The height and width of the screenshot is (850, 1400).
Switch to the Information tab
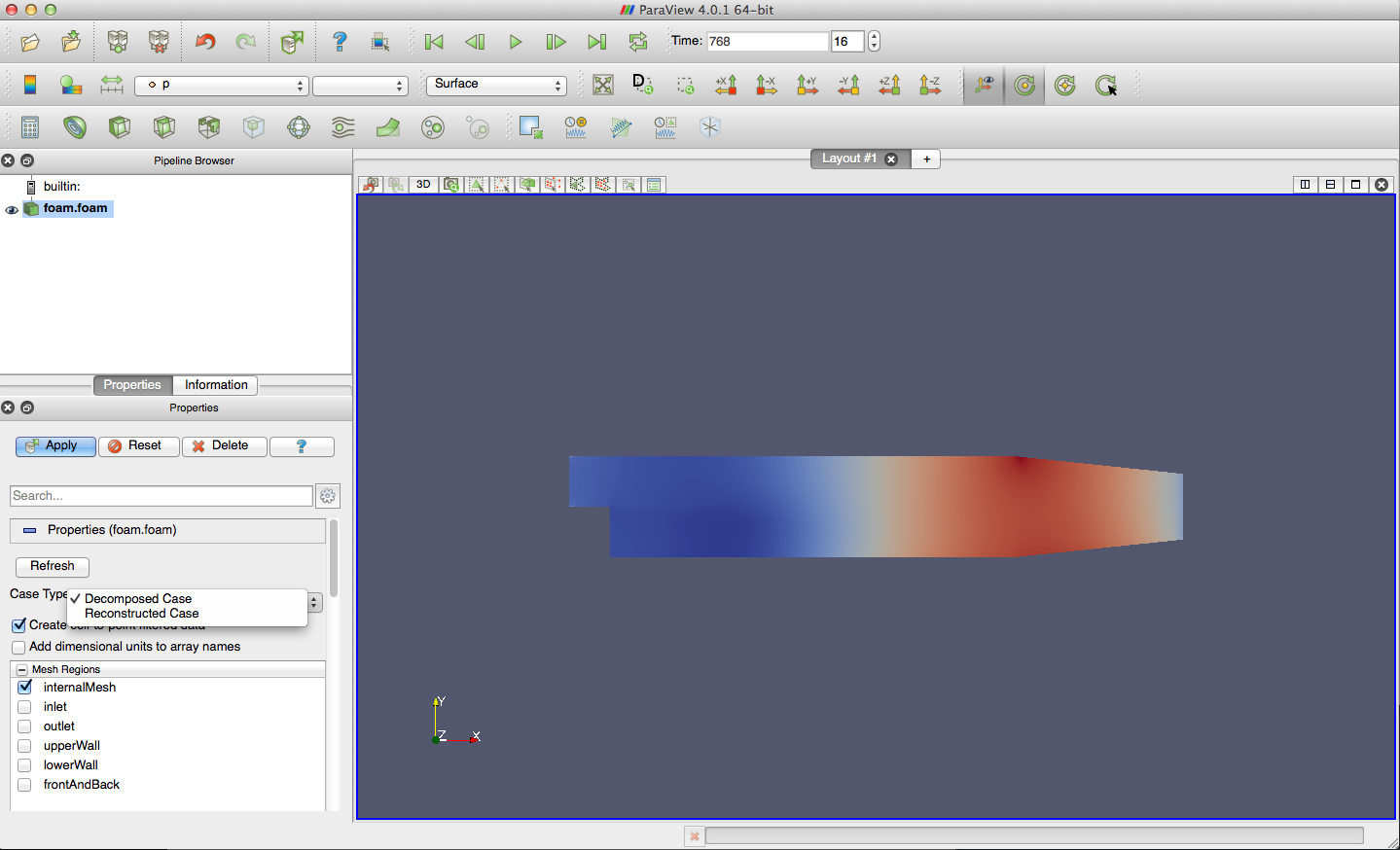[216, 385]
